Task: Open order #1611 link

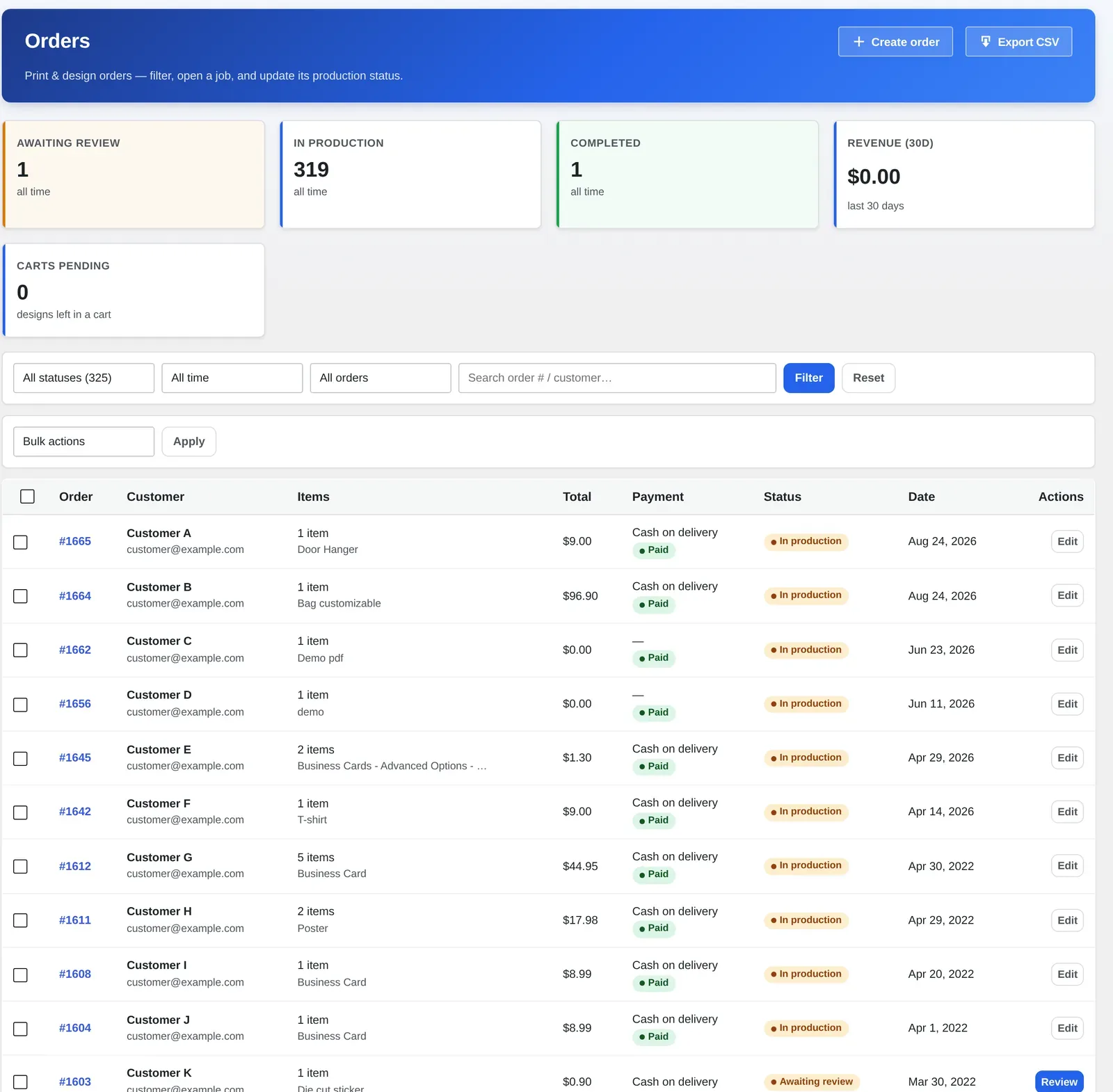Action: 75,920
